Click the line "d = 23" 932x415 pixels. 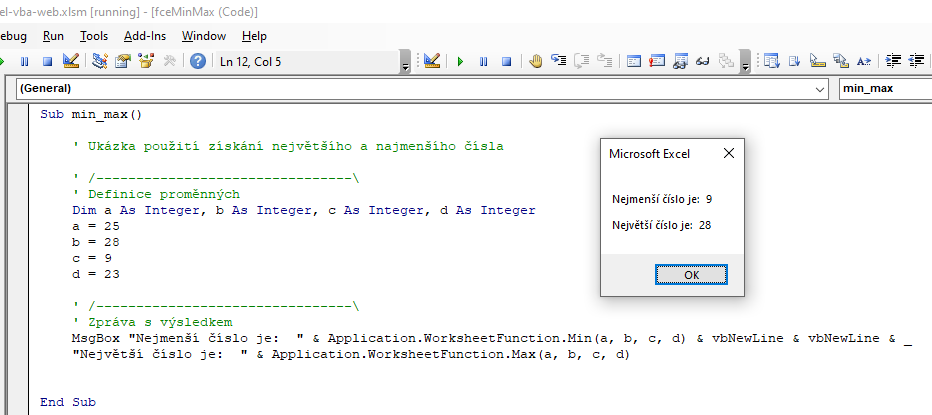click(96, 275)
